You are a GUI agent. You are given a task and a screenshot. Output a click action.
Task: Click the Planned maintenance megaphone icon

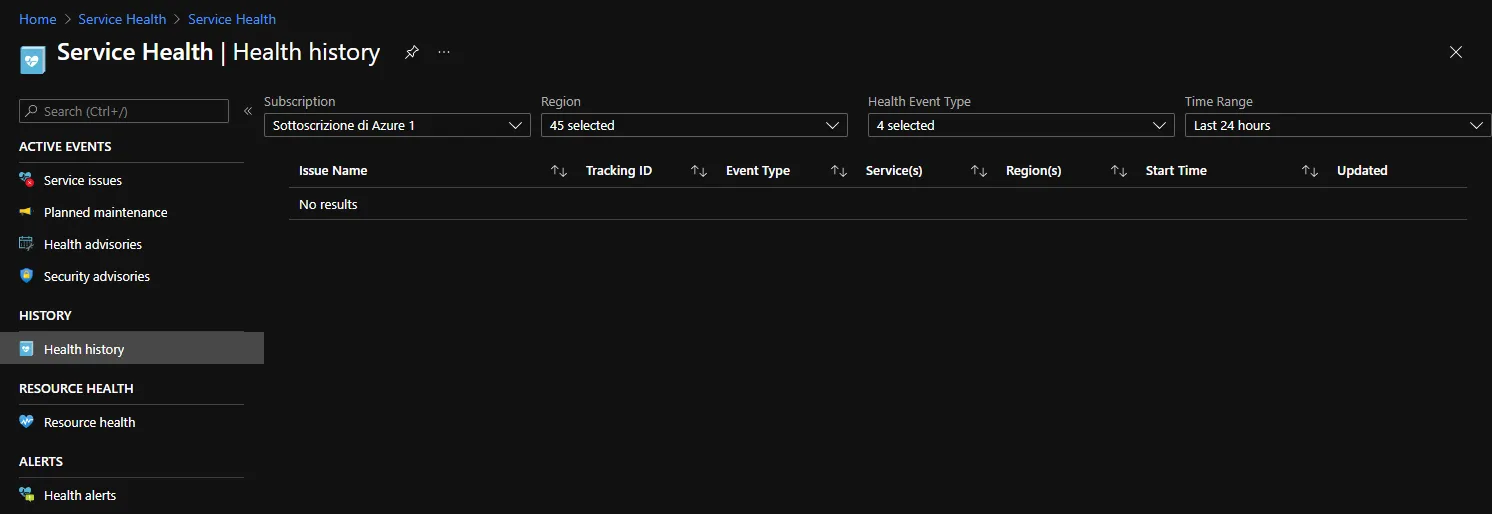tap(27, 212)
